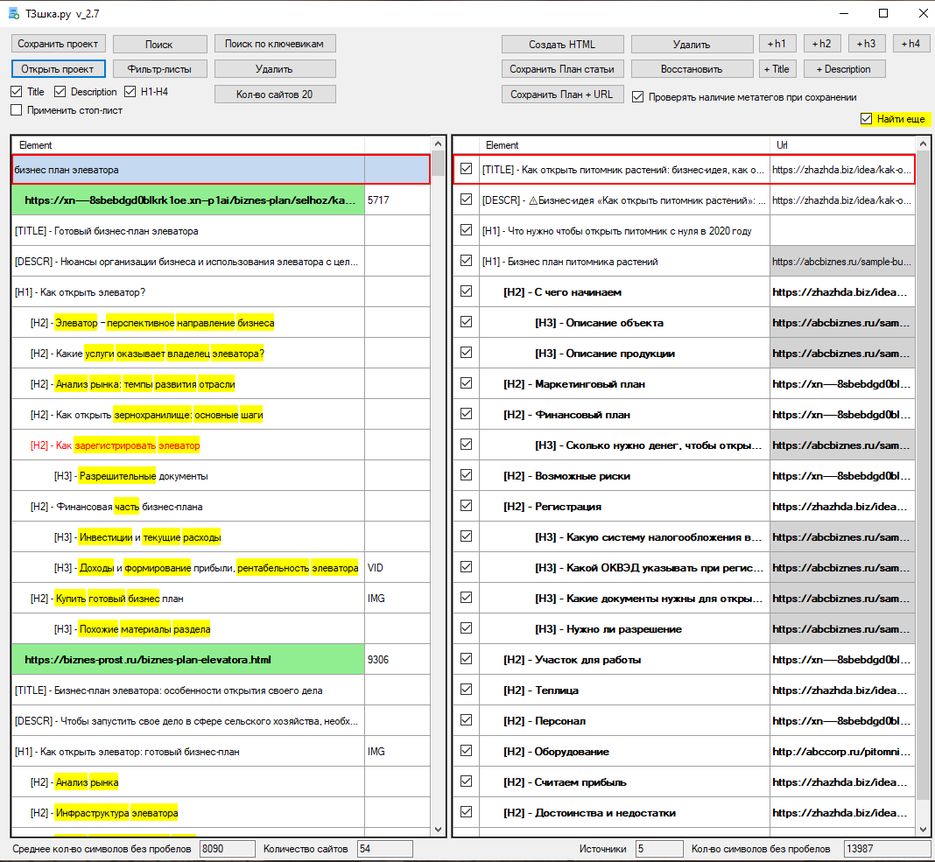
Task: Uncheck the [TITLE] питомник растений row checkbox
Action: [466, 169]
